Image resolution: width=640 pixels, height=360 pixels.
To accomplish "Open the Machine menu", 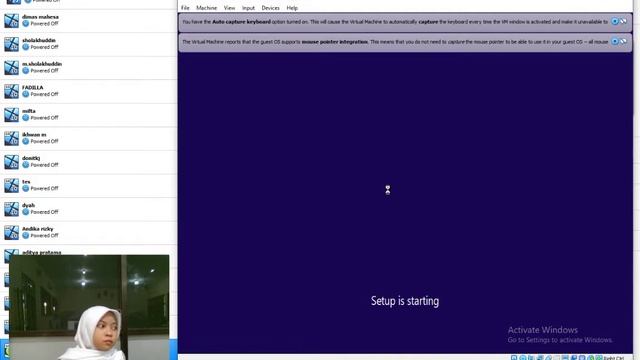I will pyautogui.click(x=206, y=8).
